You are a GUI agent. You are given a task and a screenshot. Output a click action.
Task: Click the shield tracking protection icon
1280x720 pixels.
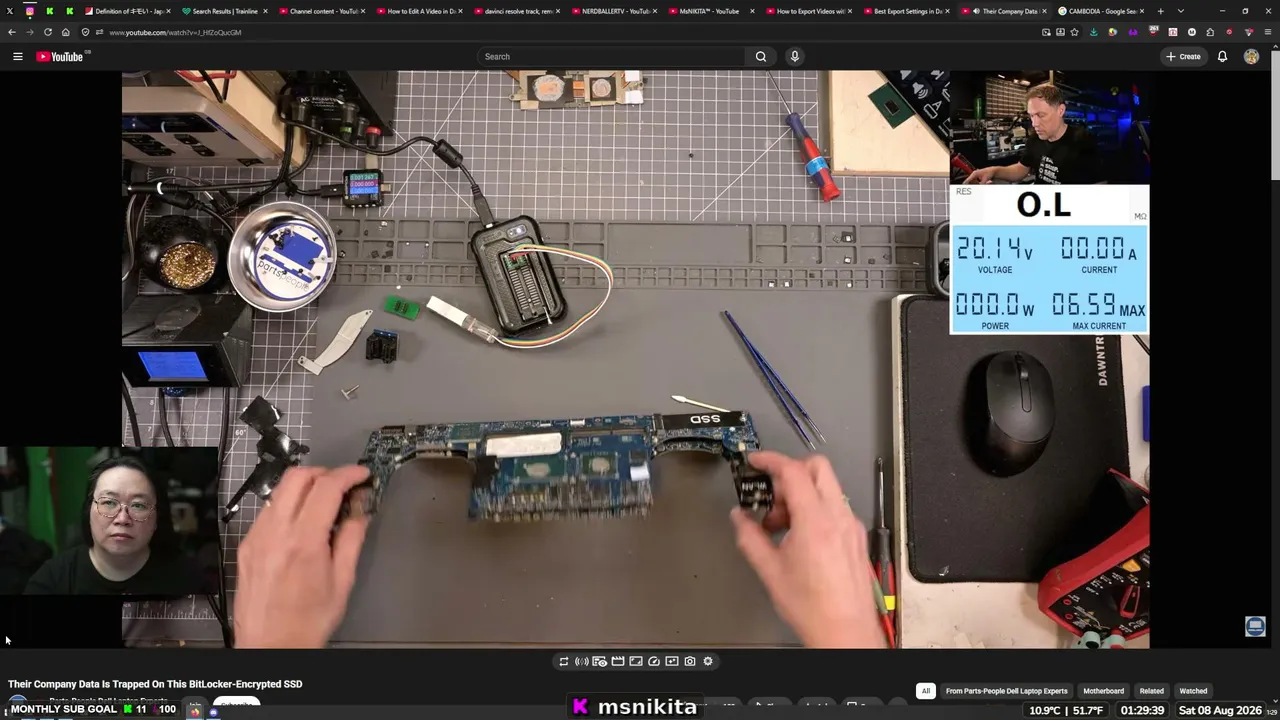[x=85, y=32]
